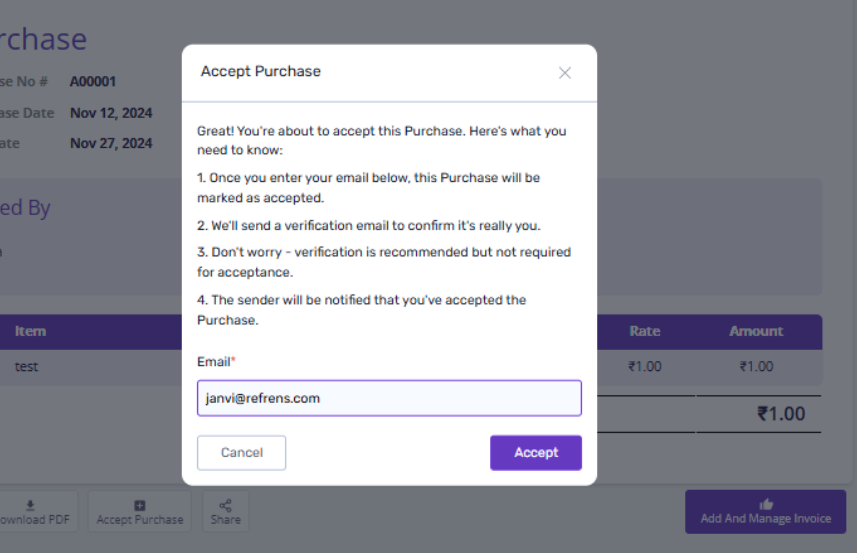This screenshot has height=553, width=857.
Task: Click the Nov 27, 2024 due date
Action: click(x=111, y=143)
